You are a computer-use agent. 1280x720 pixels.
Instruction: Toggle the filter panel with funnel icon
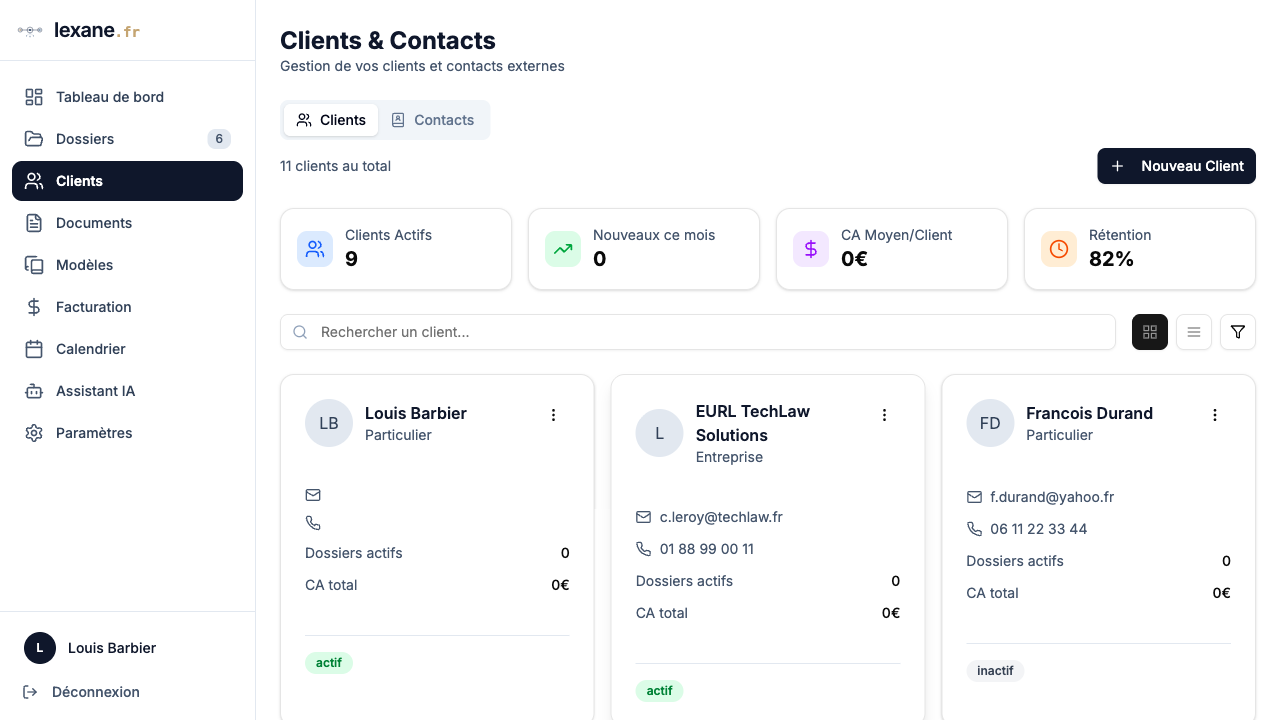click(x=1237, y=331)
